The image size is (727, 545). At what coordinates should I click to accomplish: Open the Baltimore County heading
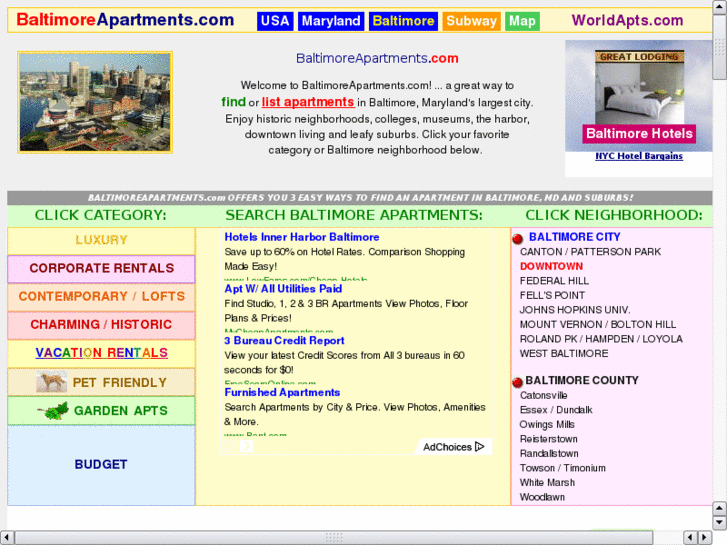pyautogui.click(x=582, y=380)
